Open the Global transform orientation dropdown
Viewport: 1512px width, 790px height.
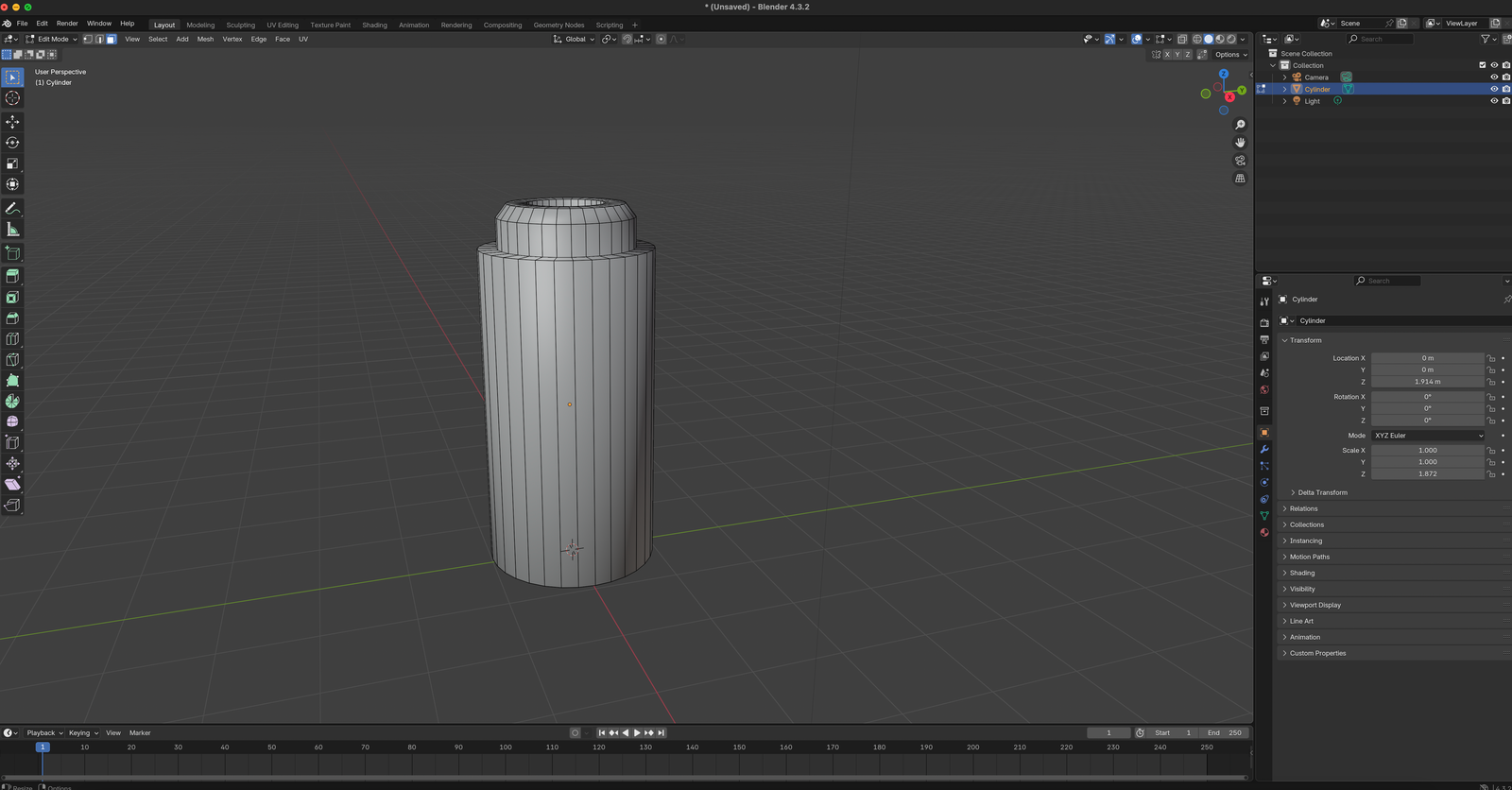pyautogui.click(x=575, y=39)
